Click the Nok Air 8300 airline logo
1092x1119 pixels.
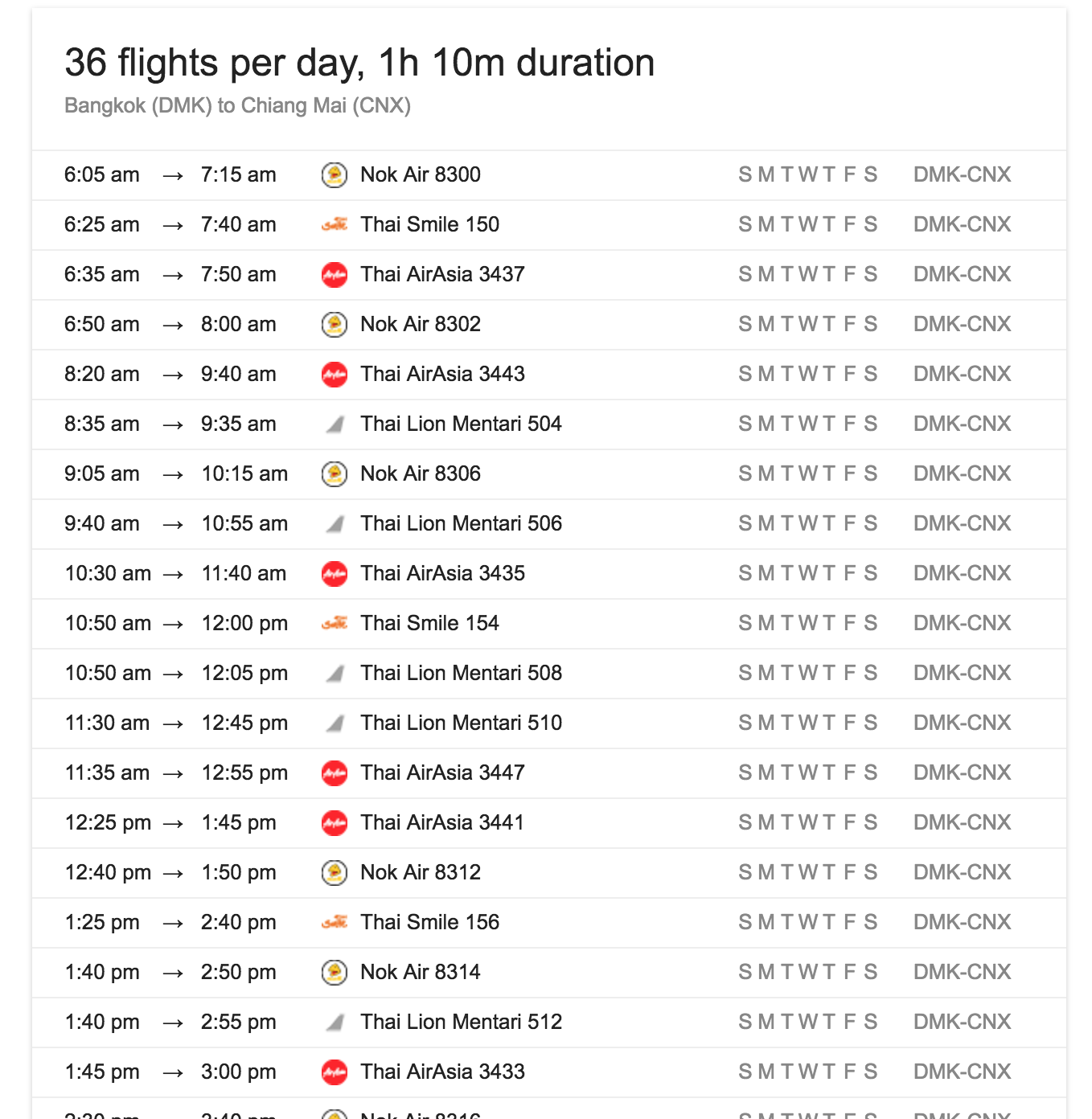click(x=335, y=174)
